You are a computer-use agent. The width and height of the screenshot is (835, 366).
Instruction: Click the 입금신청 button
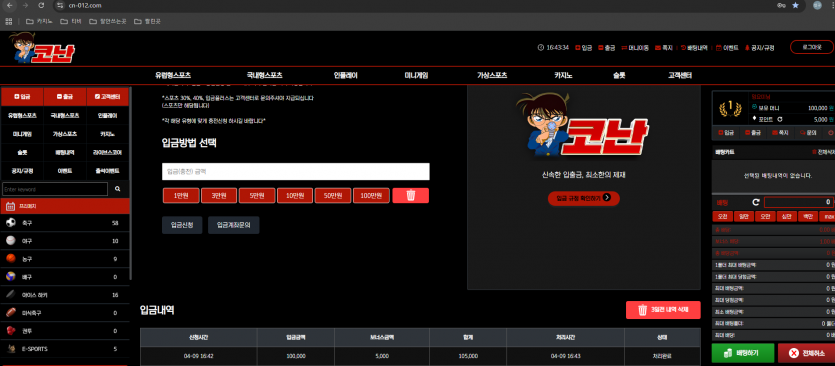182,225
